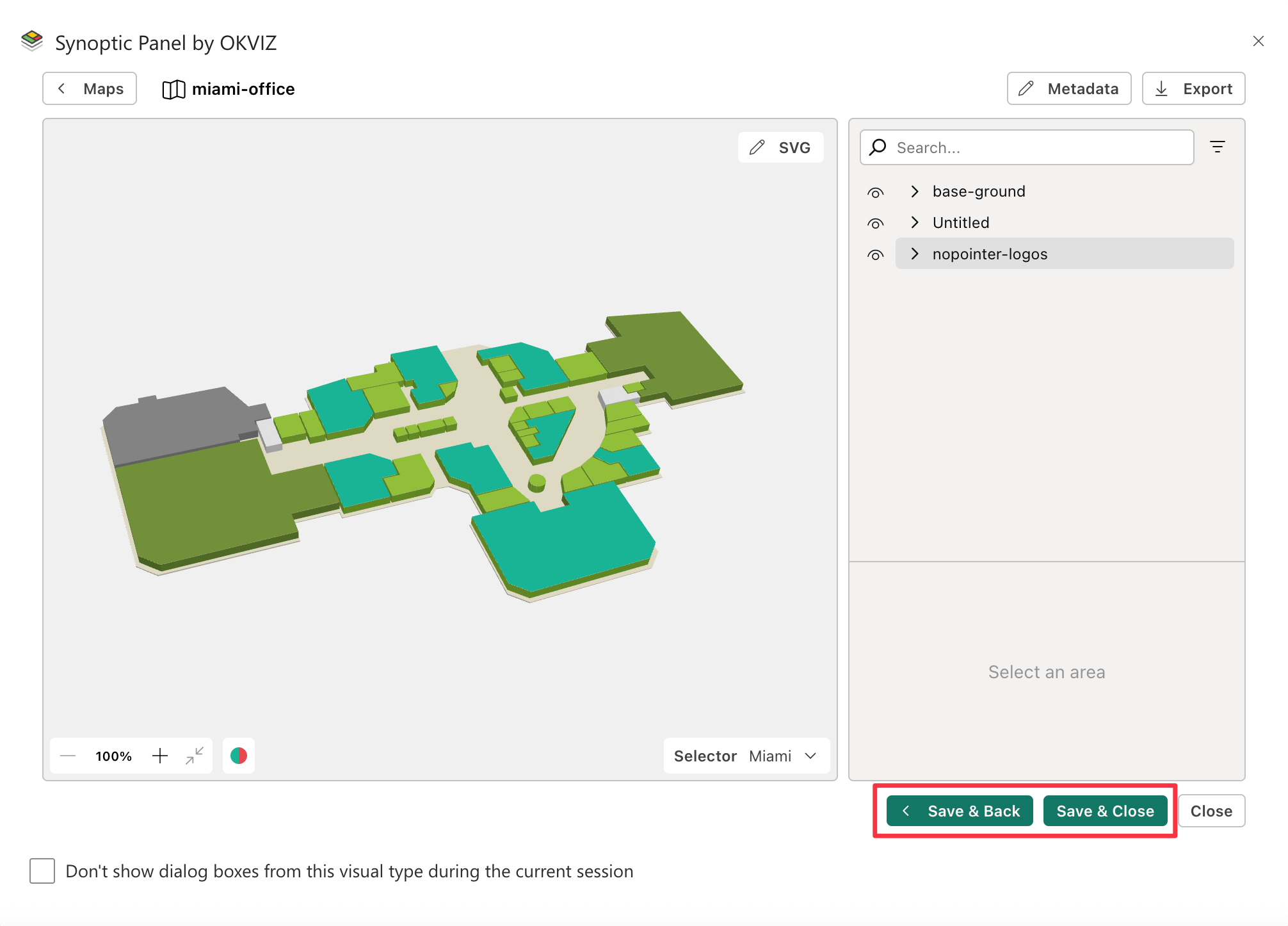Toggle visibility of the Untitled layer
The image size is (1288, 926).
pyautogui.click(x=875, y=223)
